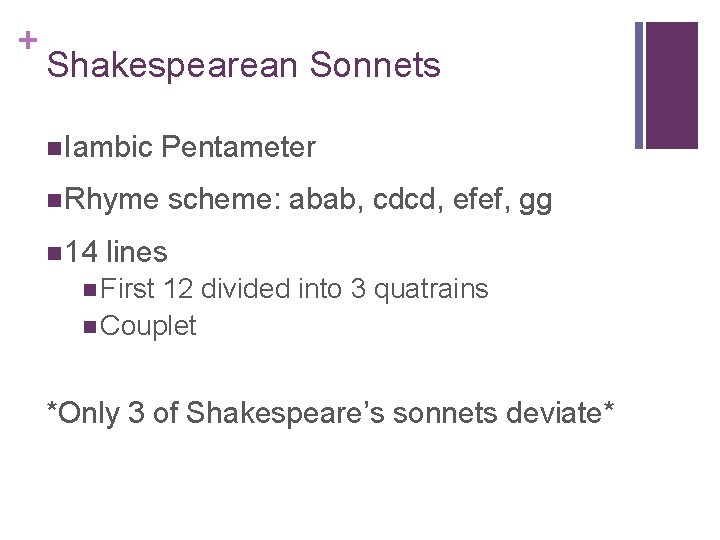Screen dimensions: 720x540
Task: Click the bullet before 14 lines
Action: point(53,252)
